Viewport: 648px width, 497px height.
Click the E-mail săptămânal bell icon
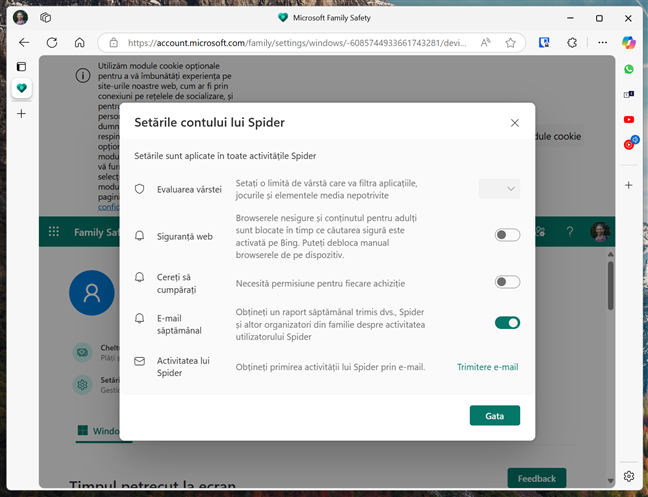[140, 318]
